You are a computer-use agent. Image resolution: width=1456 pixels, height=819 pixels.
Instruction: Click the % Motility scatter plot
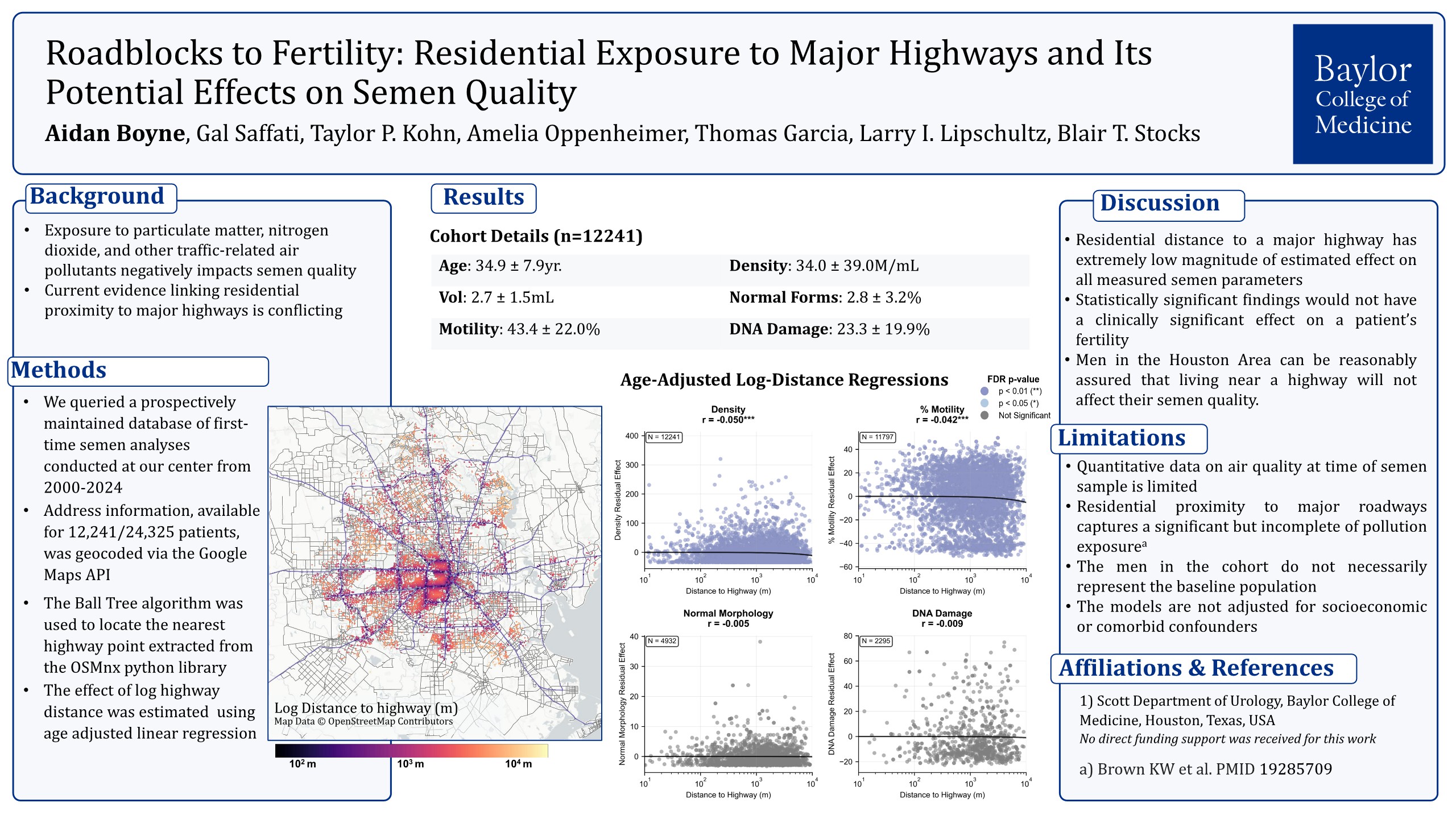pyautogui.click(x=942, y=500)
